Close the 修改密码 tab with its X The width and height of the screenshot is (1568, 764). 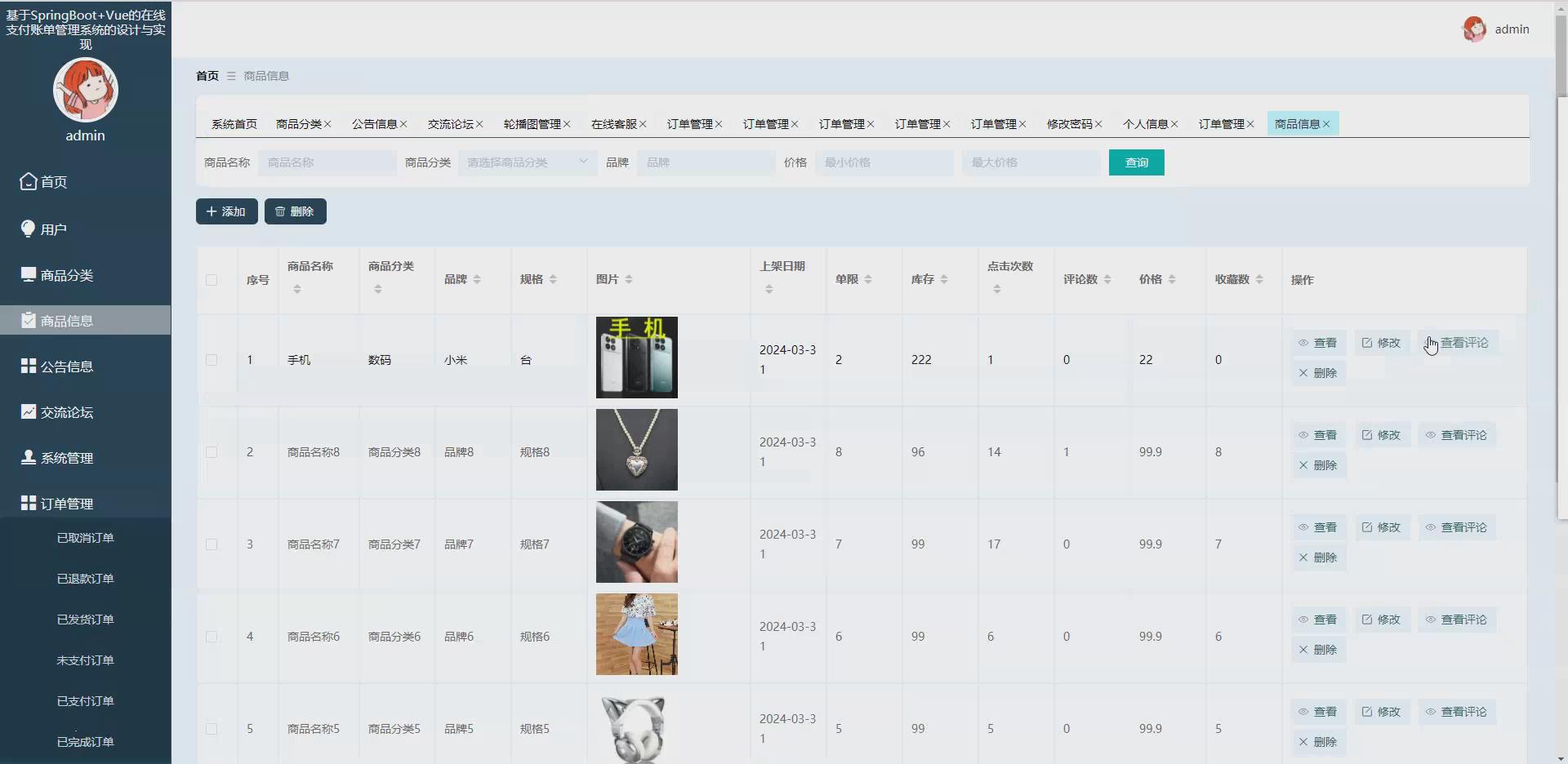pyautogui.click(x=1098, y=124)
